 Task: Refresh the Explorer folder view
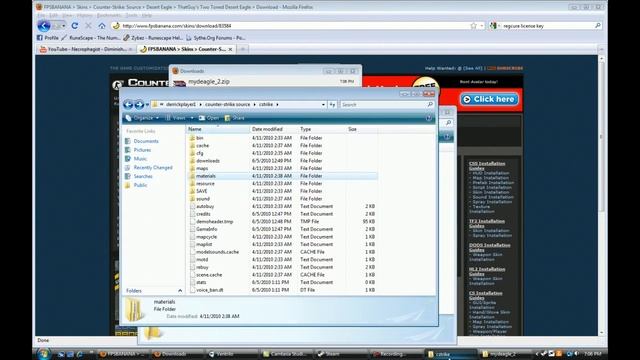click(332, 104)
